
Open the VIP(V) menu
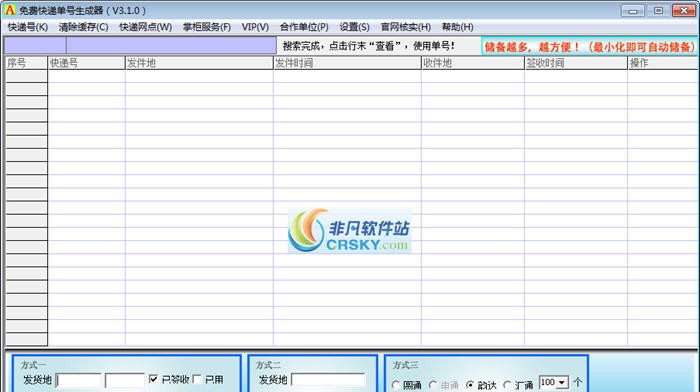click(255, 27)
